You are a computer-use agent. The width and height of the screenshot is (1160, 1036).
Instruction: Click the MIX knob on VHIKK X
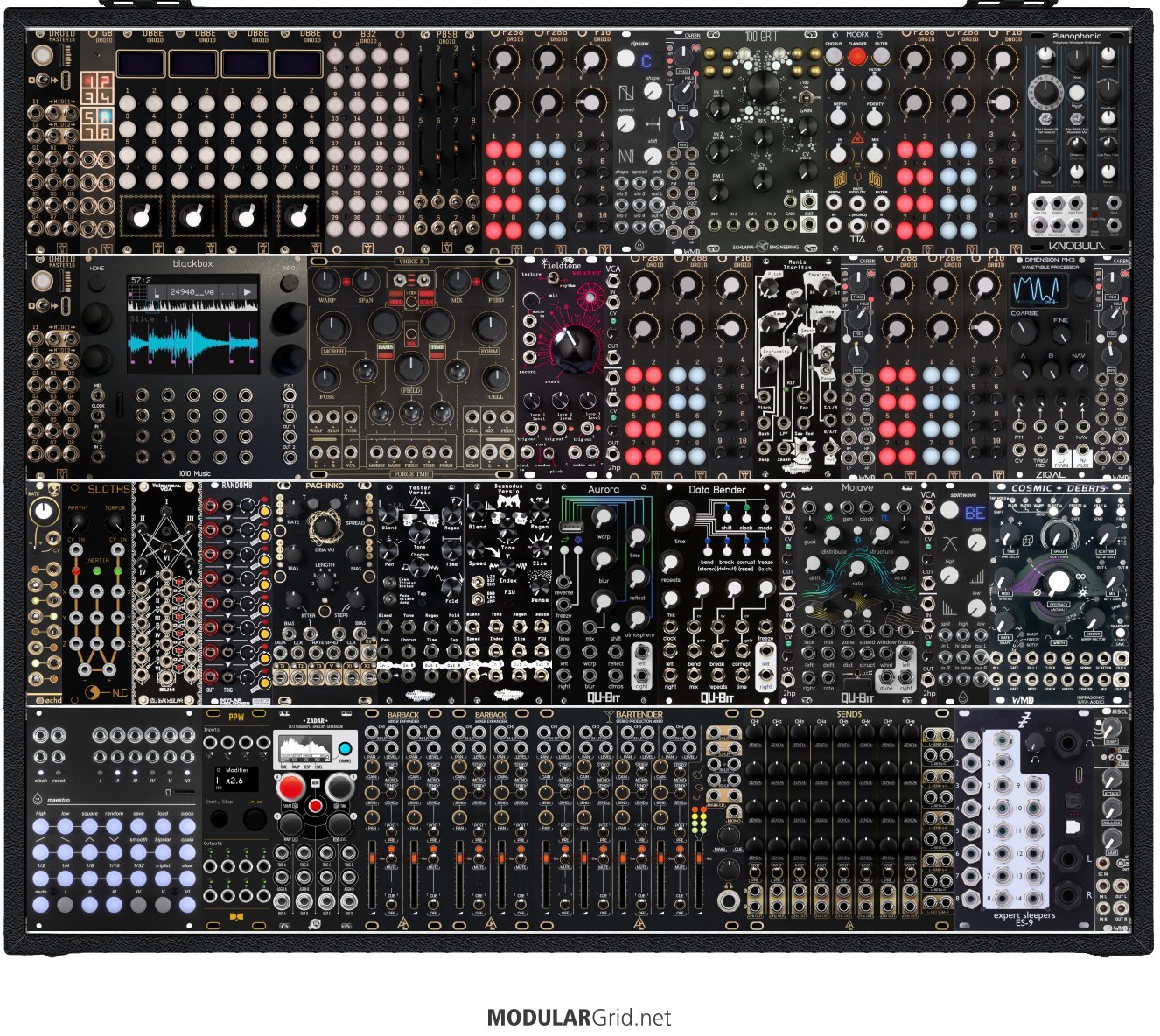tap(456, 281)
